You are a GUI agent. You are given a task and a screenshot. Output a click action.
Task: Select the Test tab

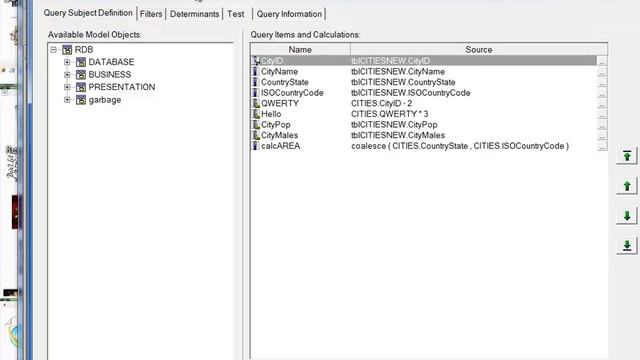(236, 14)
